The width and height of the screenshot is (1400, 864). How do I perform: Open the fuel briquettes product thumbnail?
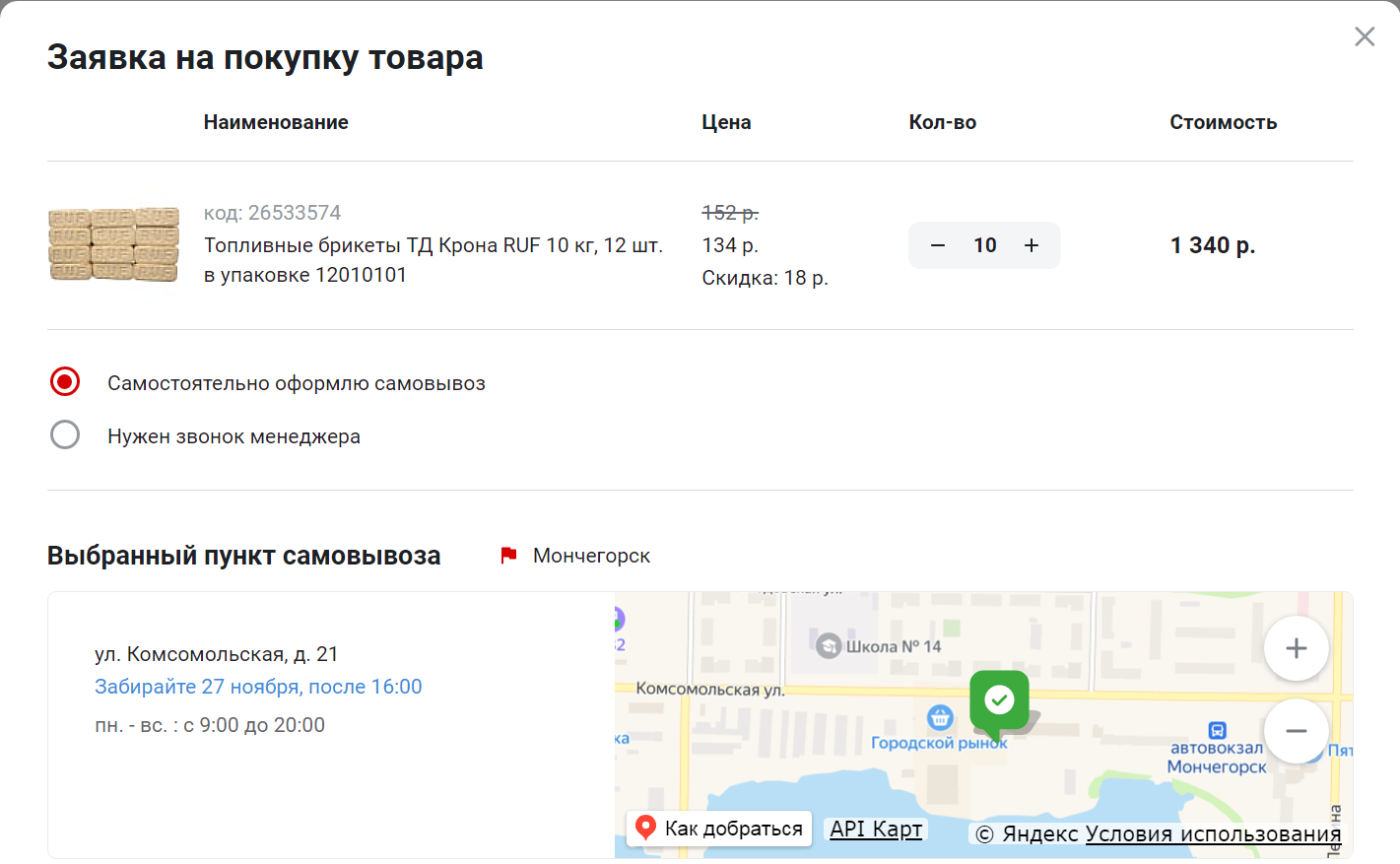click(114, 244)
